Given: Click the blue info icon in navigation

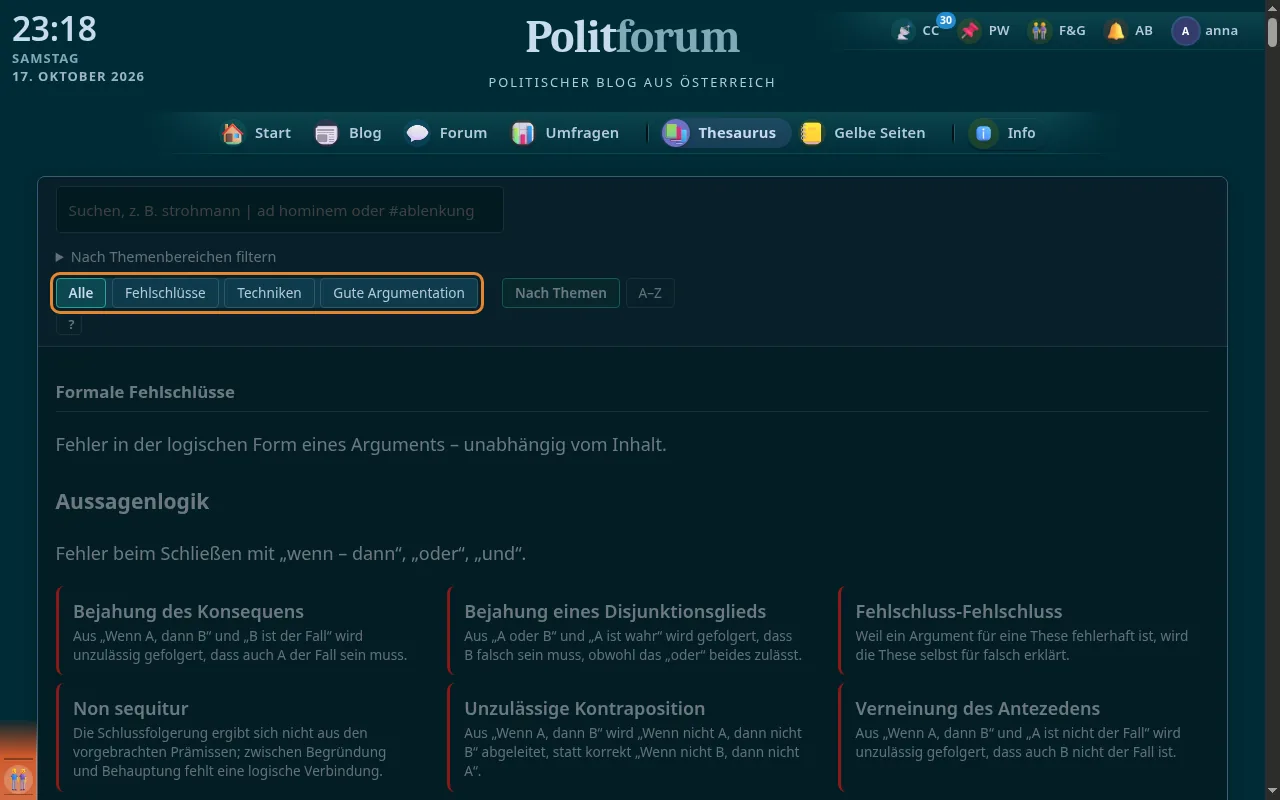Looking at the screenshot, I should click(x=984, y=133).
